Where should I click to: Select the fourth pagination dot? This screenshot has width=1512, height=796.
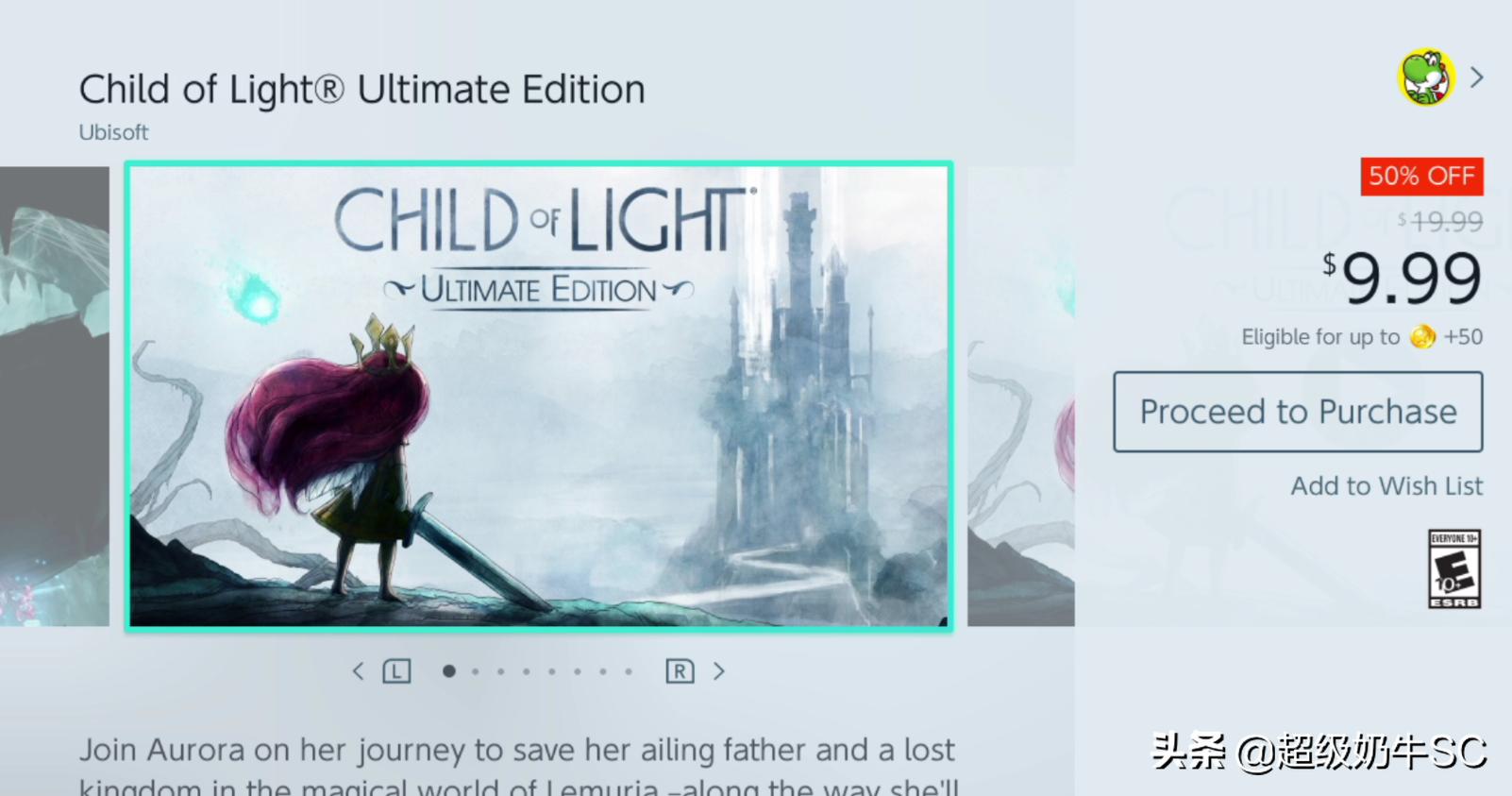click(527, 671)
